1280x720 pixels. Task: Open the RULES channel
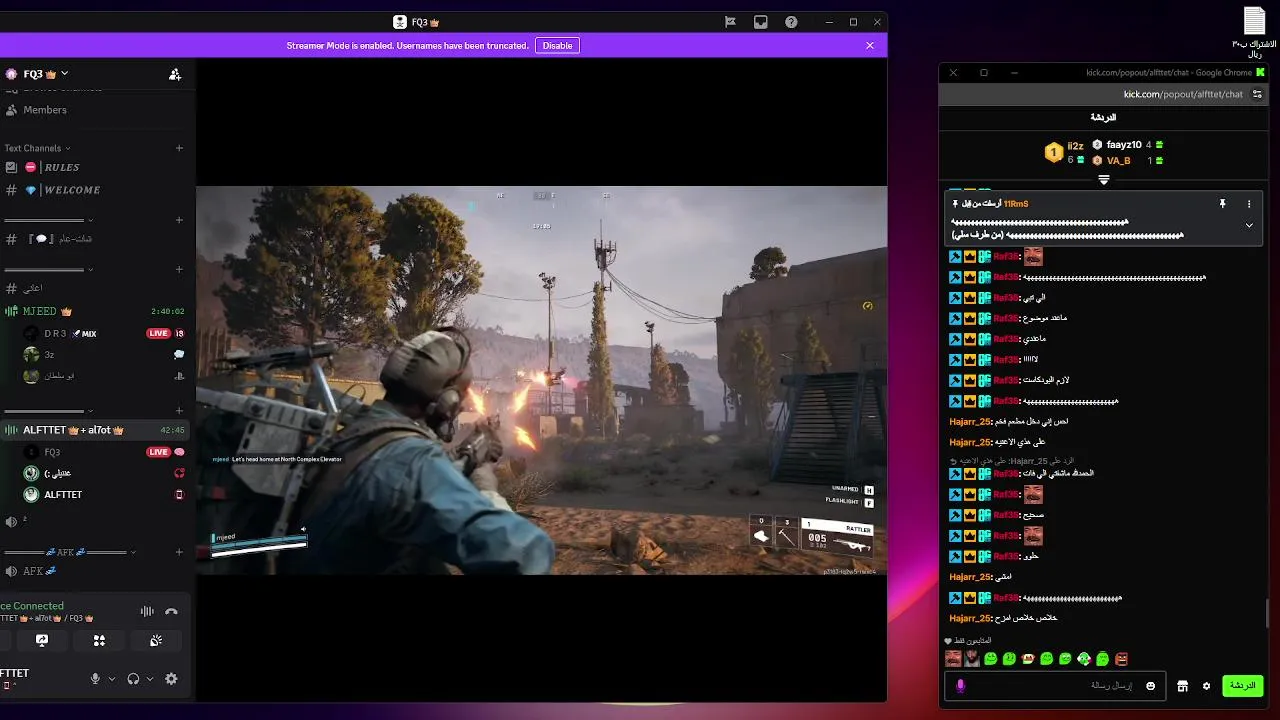coord(97,167)
